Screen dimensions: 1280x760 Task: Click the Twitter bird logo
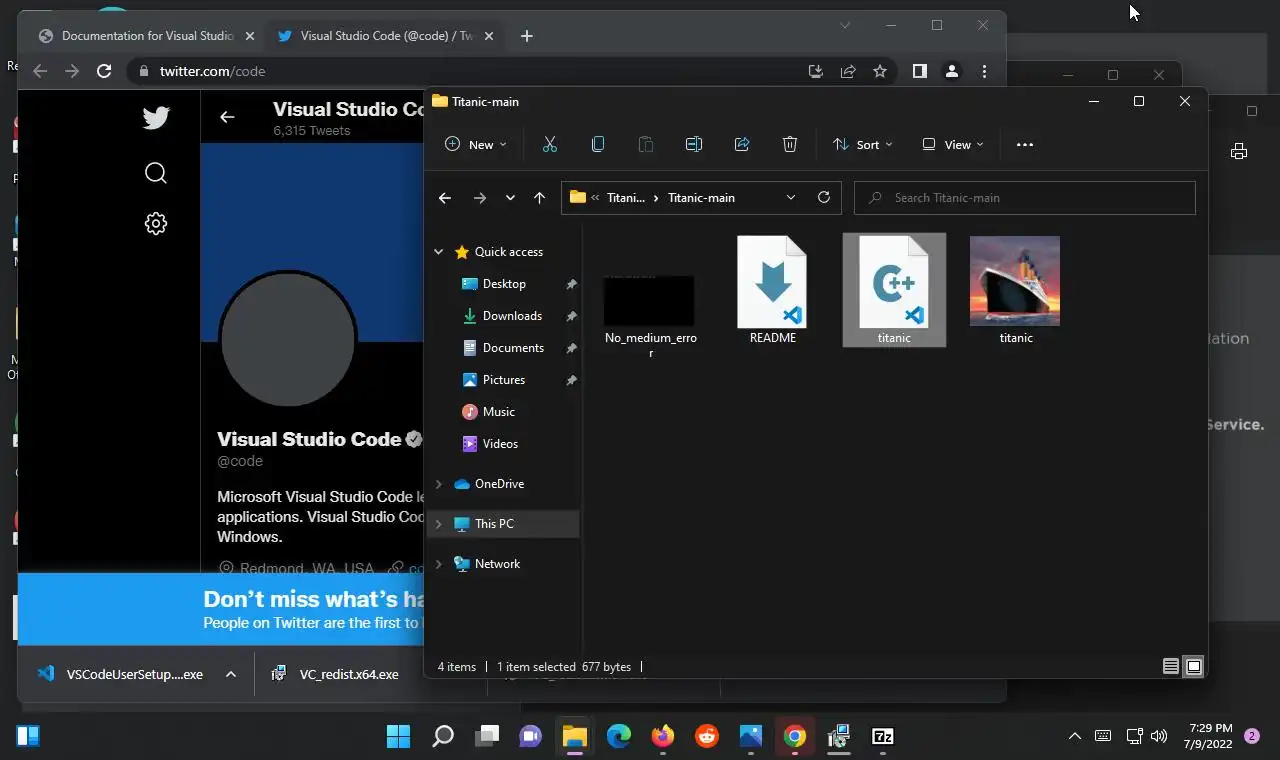click(156, 118)
